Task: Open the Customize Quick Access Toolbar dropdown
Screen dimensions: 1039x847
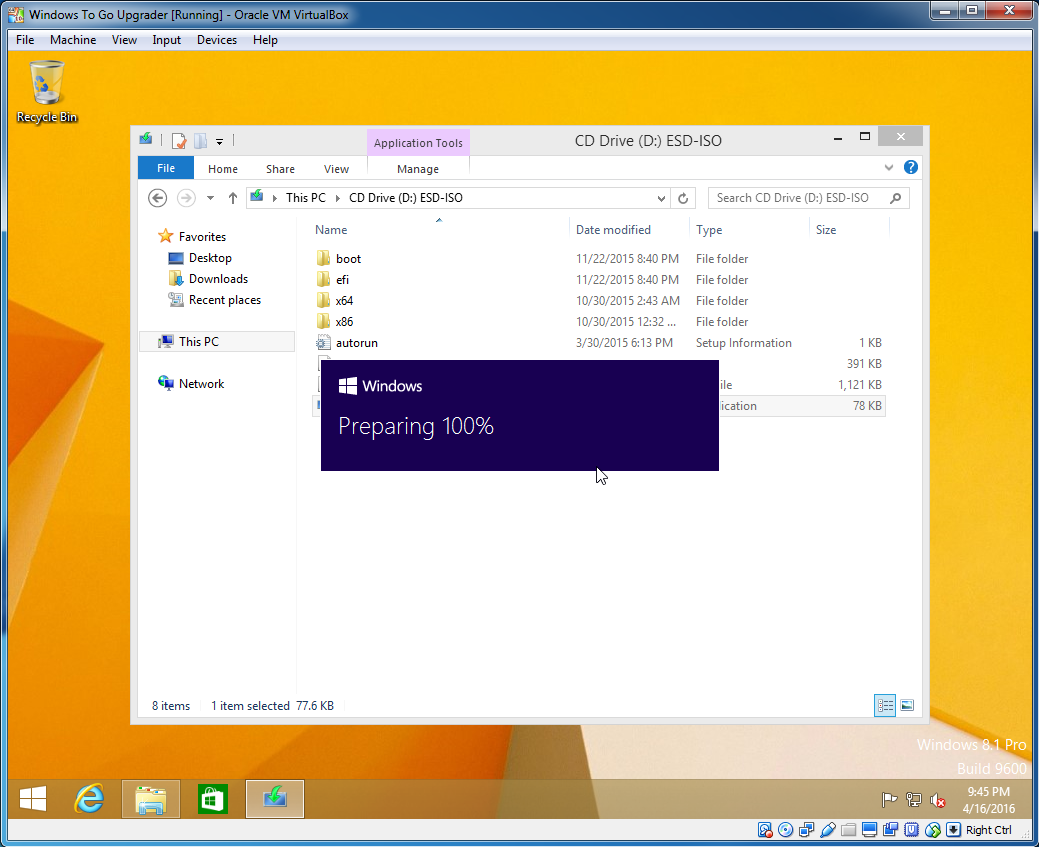Action: 219,141
